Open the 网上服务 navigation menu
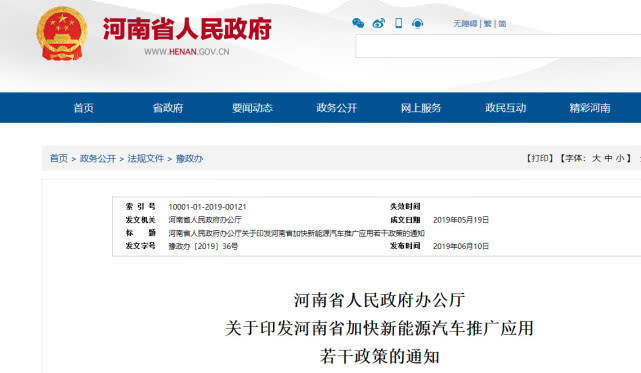The image size is (641, 373). [x=421, y=108]
